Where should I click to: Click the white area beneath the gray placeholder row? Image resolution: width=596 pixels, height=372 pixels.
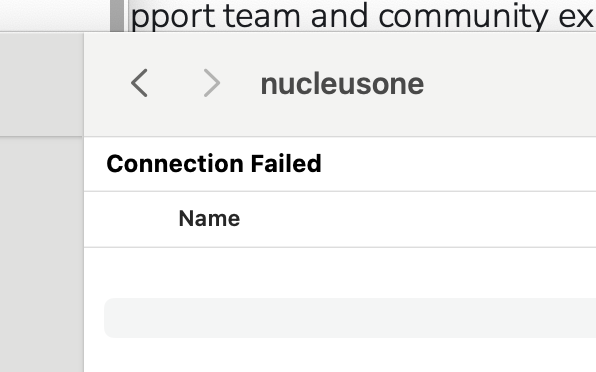tap(340, 355)
